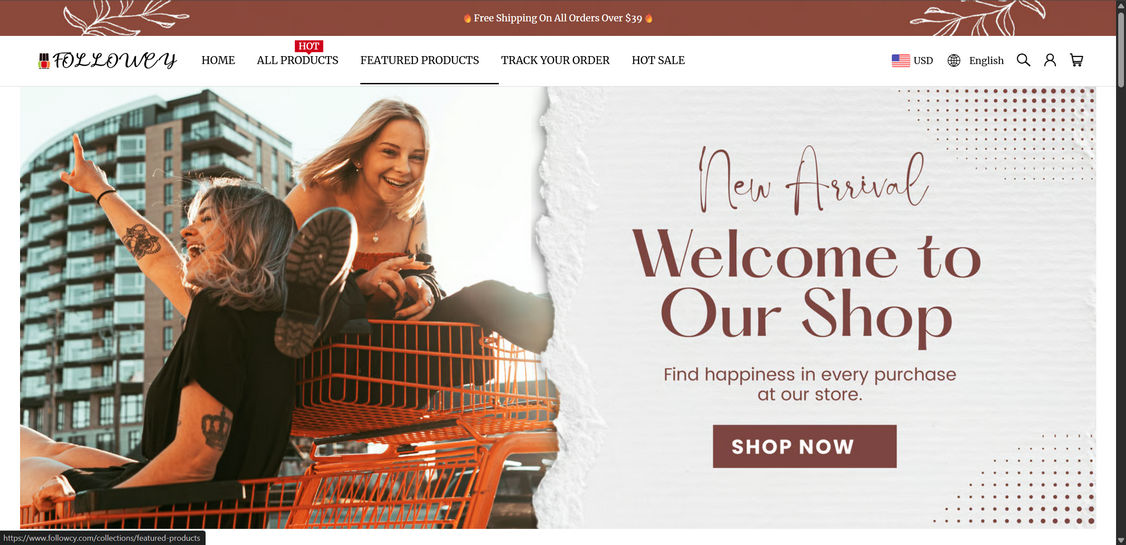Click the SHOP NOW button
The height and width of the screenshot is (545, 1126).
(804, 446)
